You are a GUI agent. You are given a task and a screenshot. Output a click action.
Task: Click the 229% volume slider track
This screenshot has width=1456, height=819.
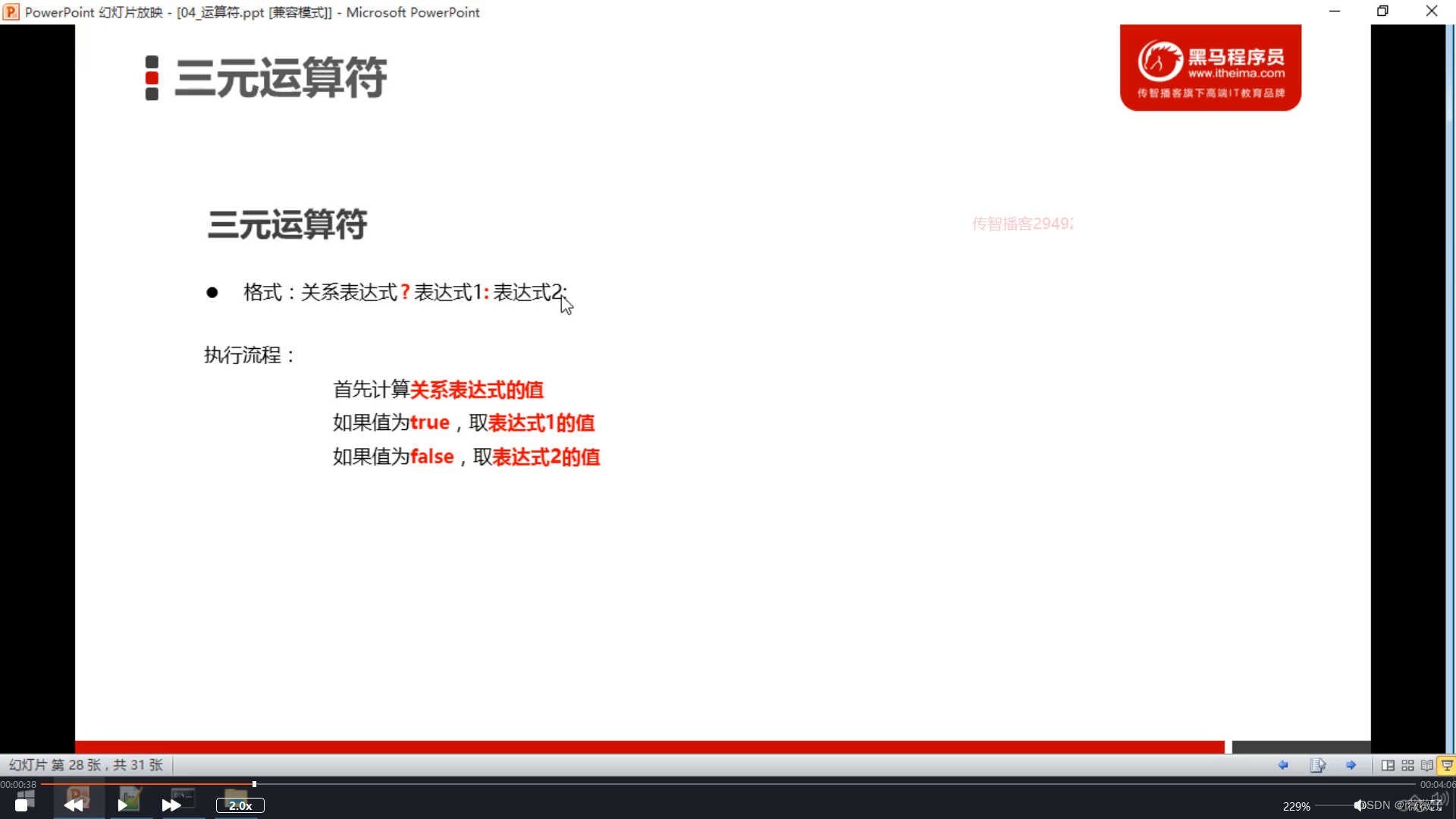coord(1333,805)
